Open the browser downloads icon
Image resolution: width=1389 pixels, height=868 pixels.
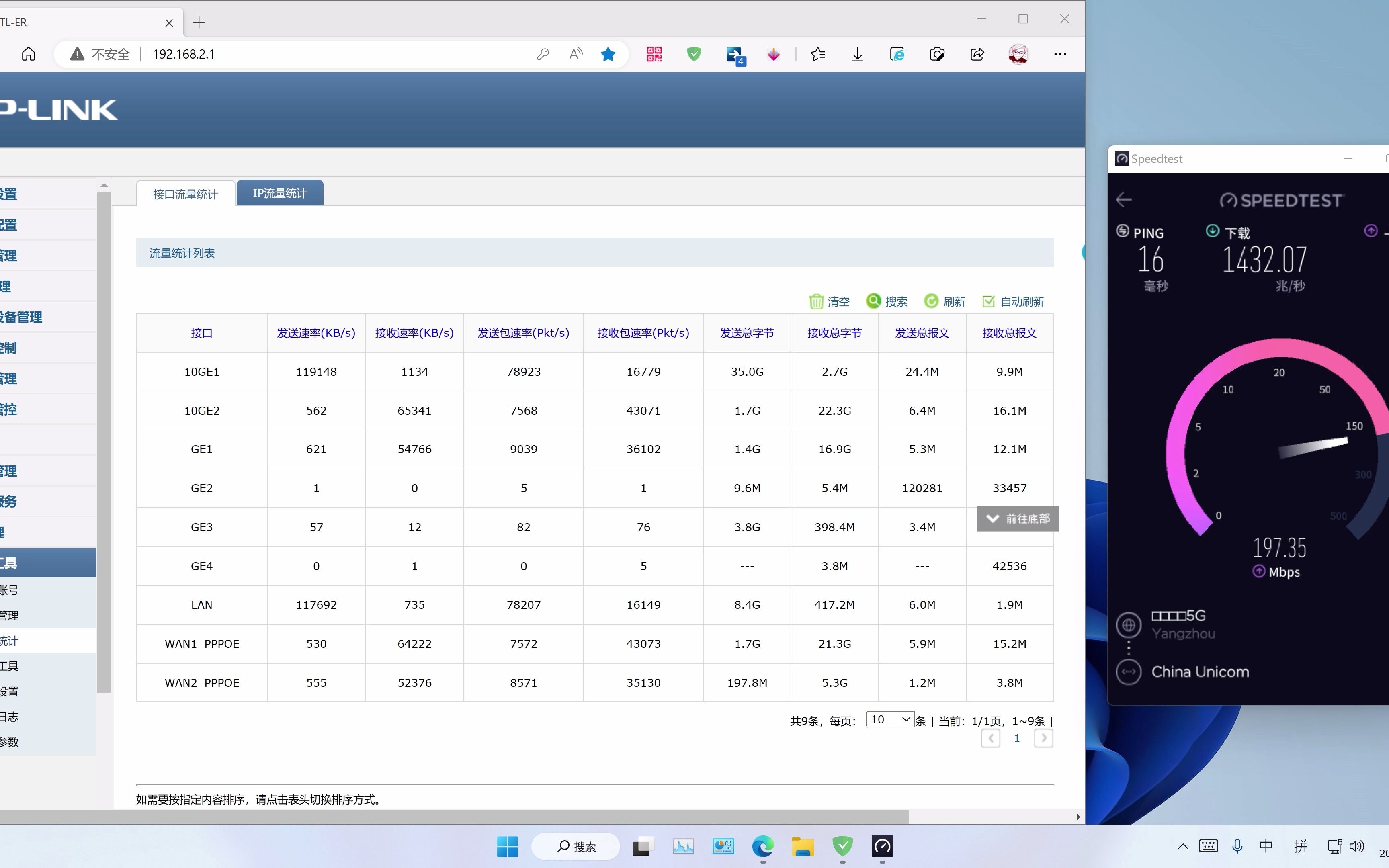point(858,54)
